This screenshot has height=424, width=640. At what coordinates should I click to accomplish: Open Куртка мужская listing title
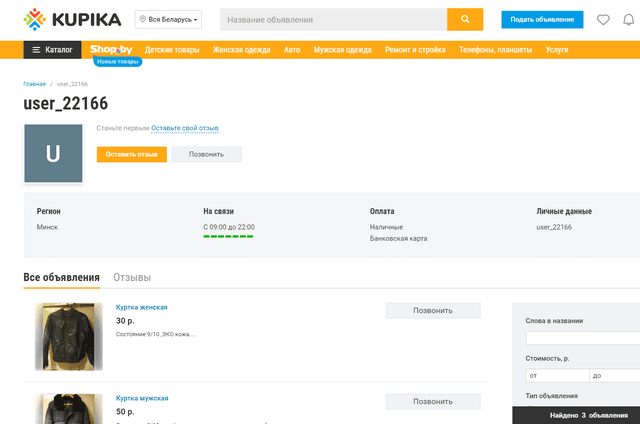(x=142, y=398)
